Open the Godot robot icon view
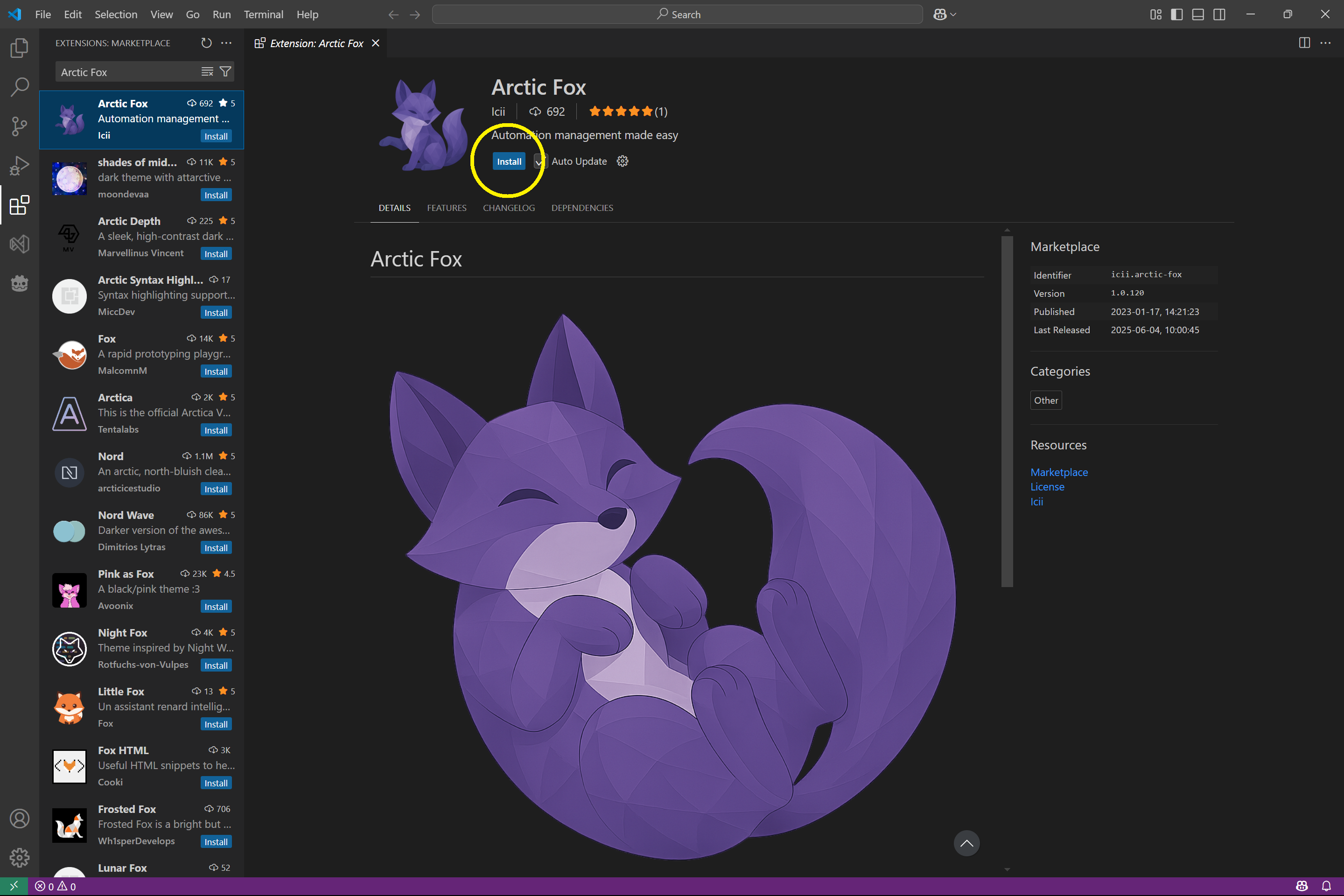The image size is (1344, 896). [20, 283]
